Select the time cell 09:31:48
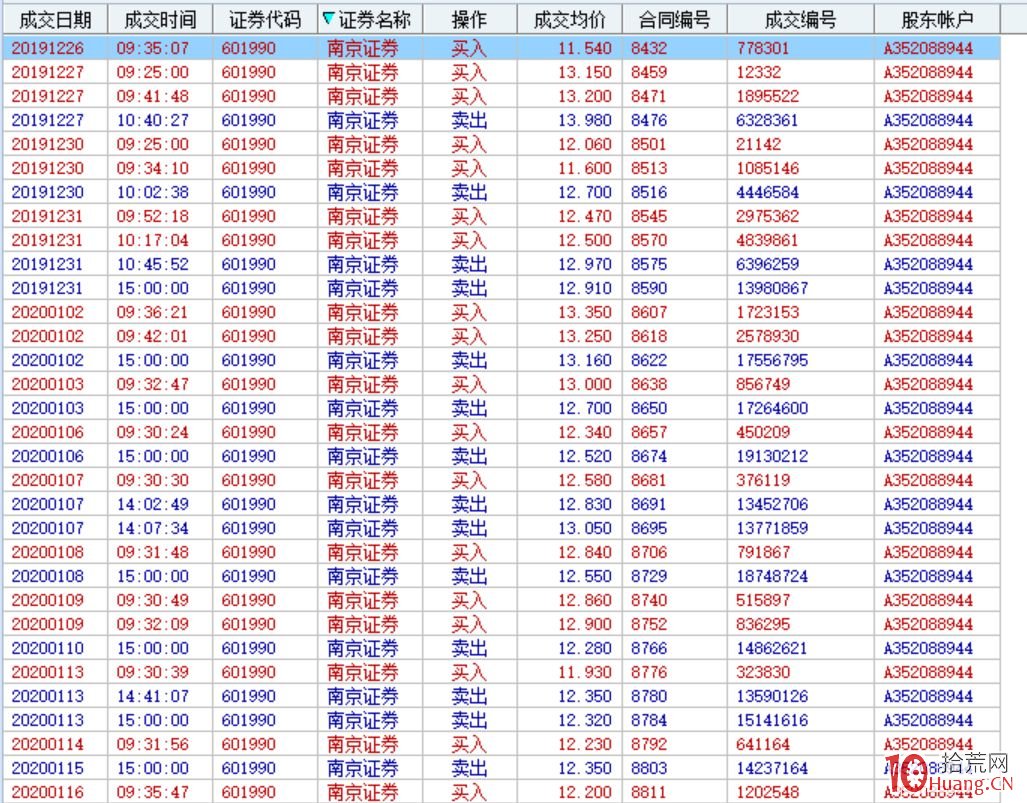The image size is (1027, 803). [x=153, y=553]
